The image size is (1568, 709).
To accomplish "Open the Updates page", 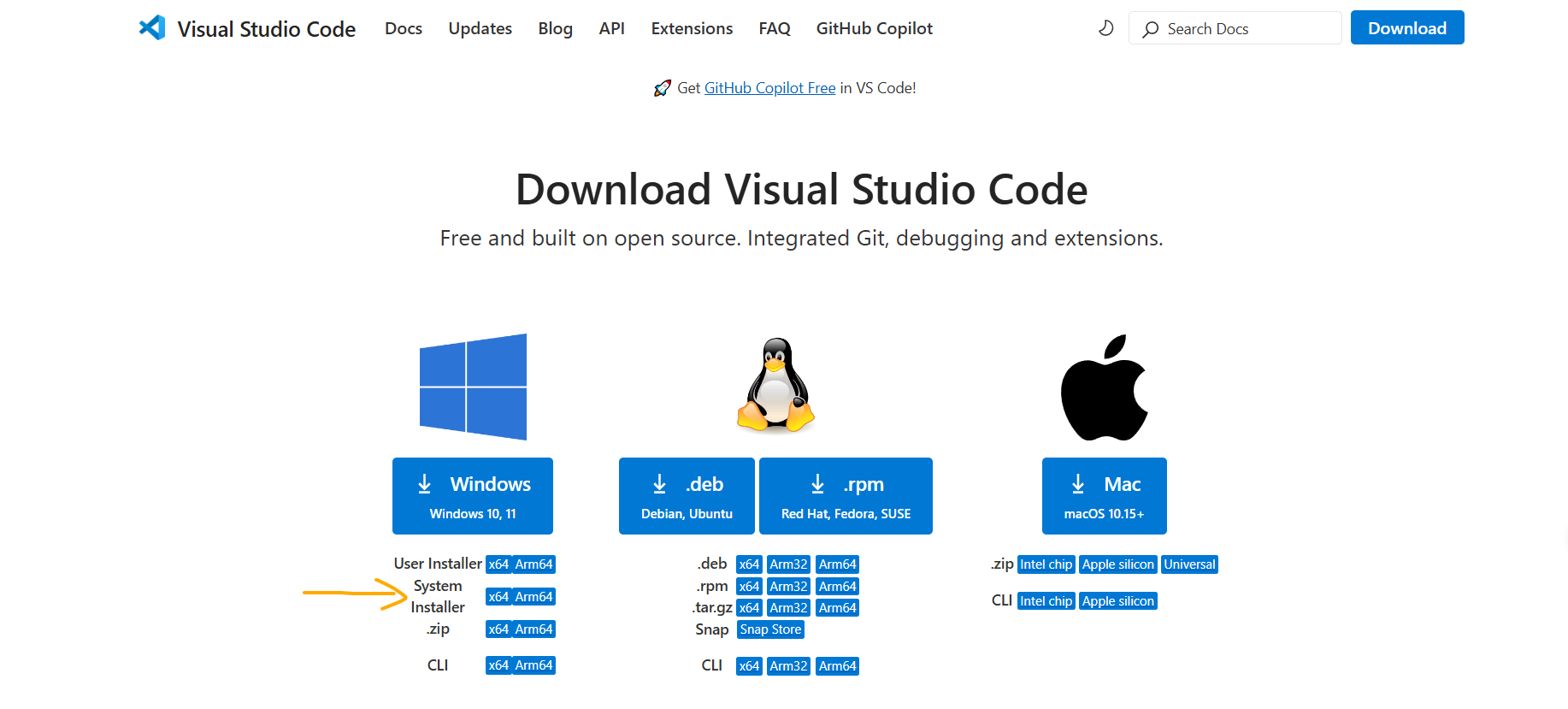I will (480, 28).
